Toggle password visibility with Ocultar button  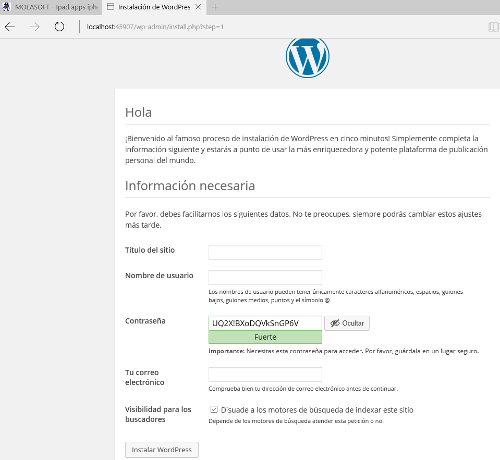click(347, 323)
